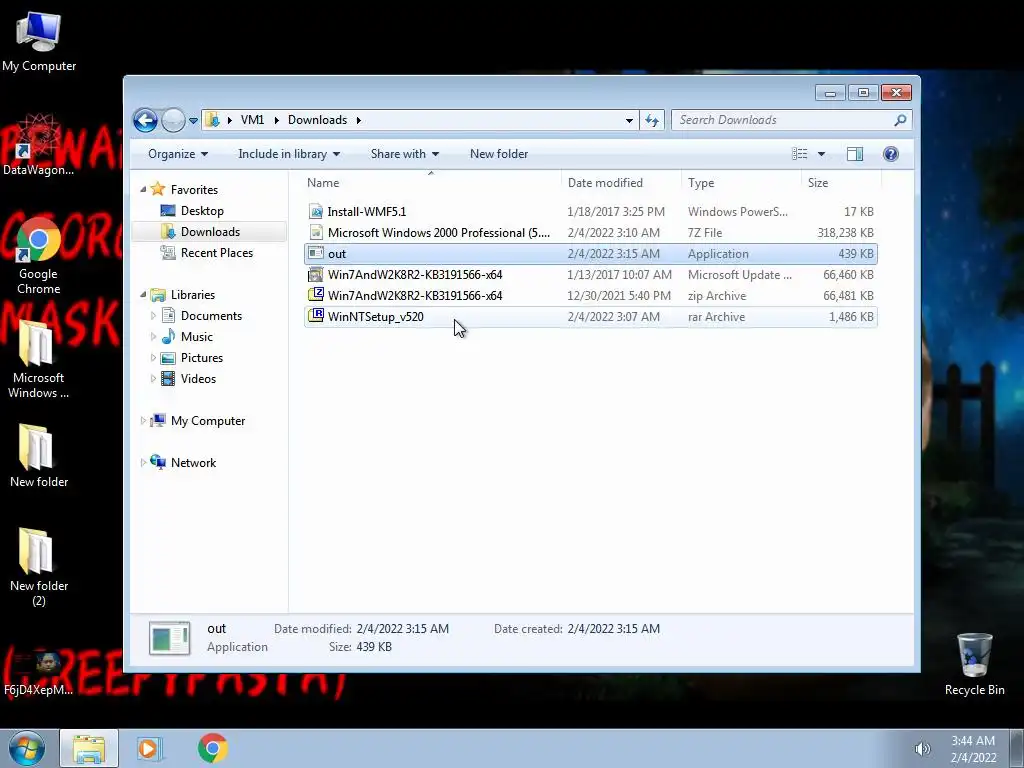Screen dimensions: 1024x768
Task: Select the Win7AndW2K8R2 Microsoft Update file
Action: pos(590,275)
